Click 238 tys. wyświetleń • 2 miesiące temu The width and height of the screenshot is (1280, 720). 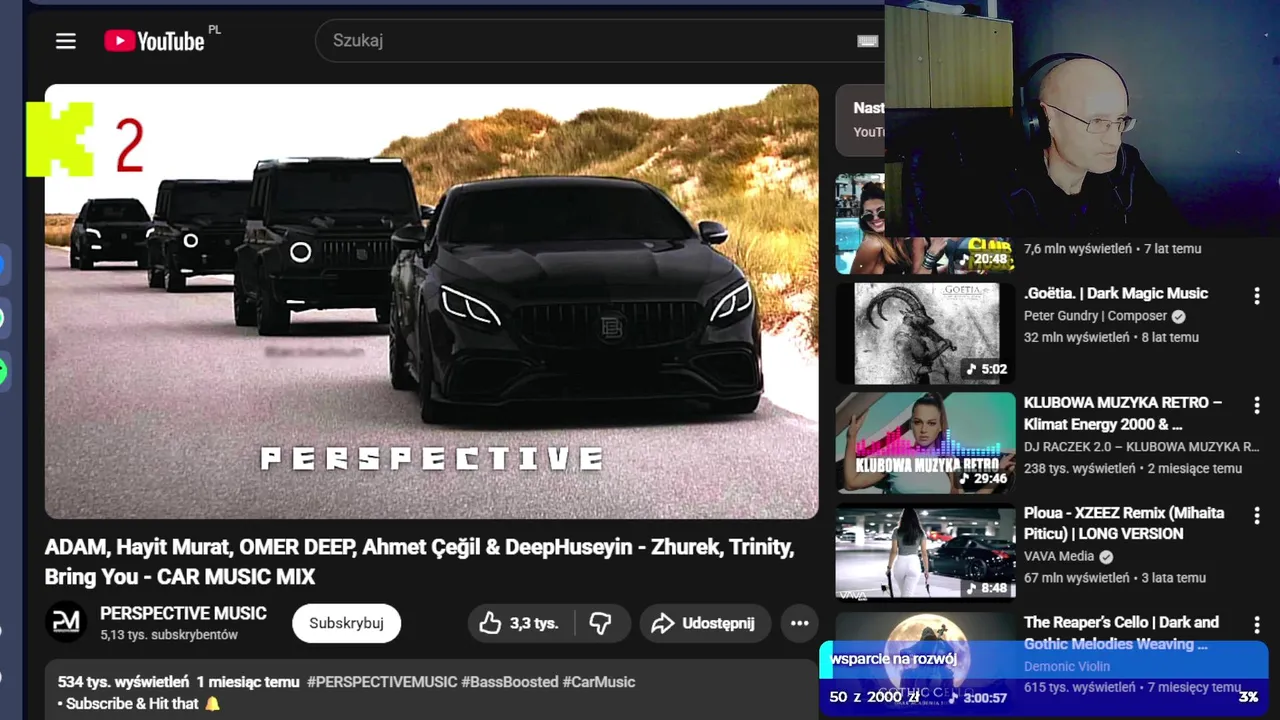1133,468
